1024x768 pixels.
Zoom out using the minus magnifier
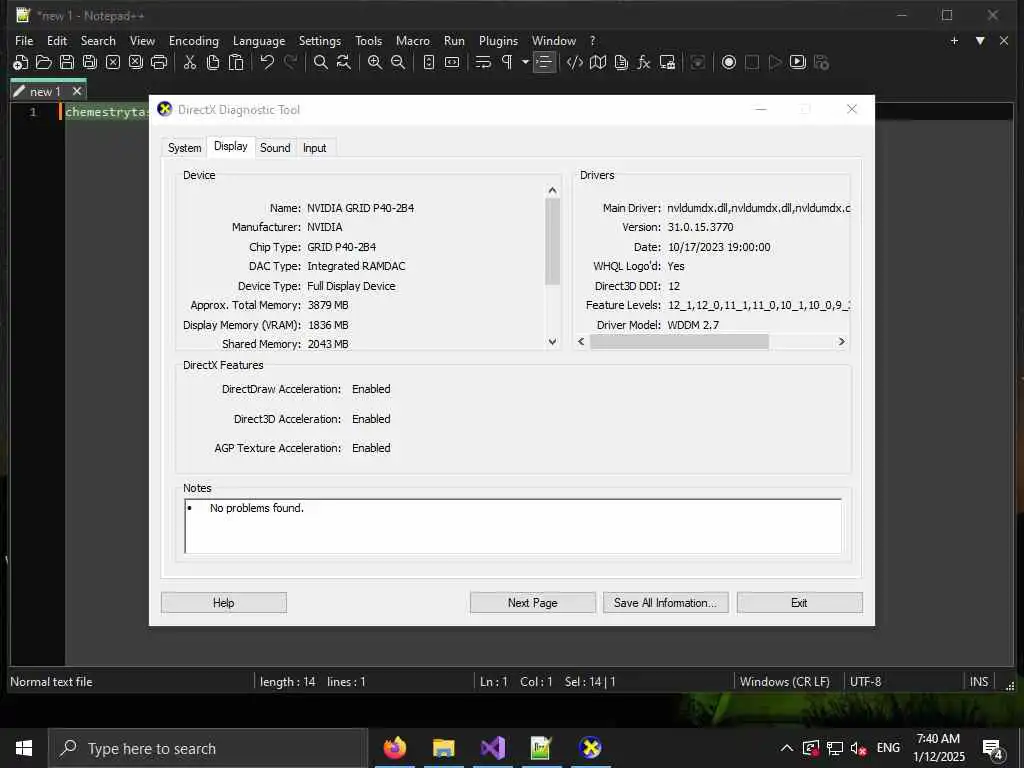[x=398, y=63]
